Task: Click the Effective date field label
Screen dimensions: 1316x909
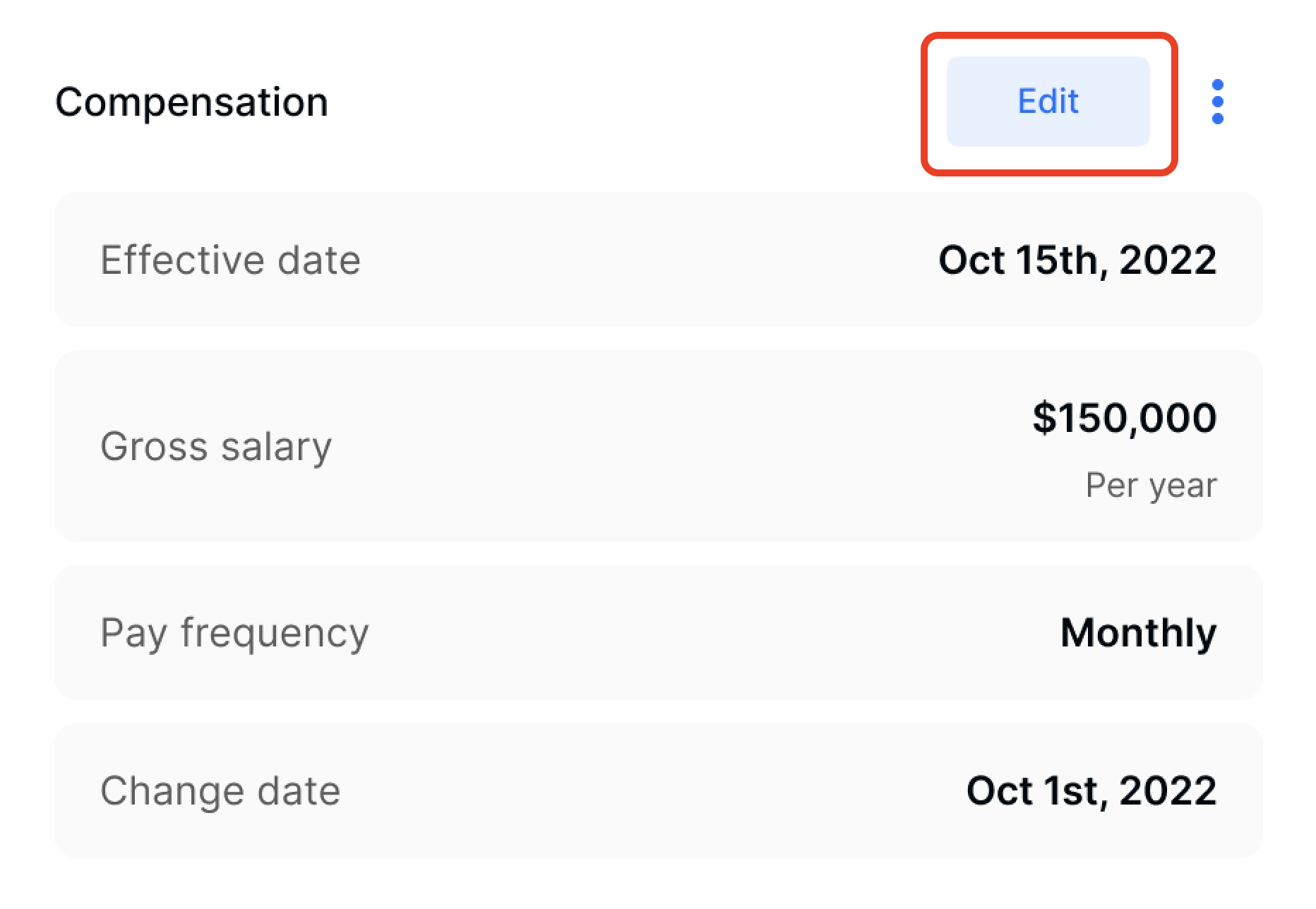Action: click(230, 260)
